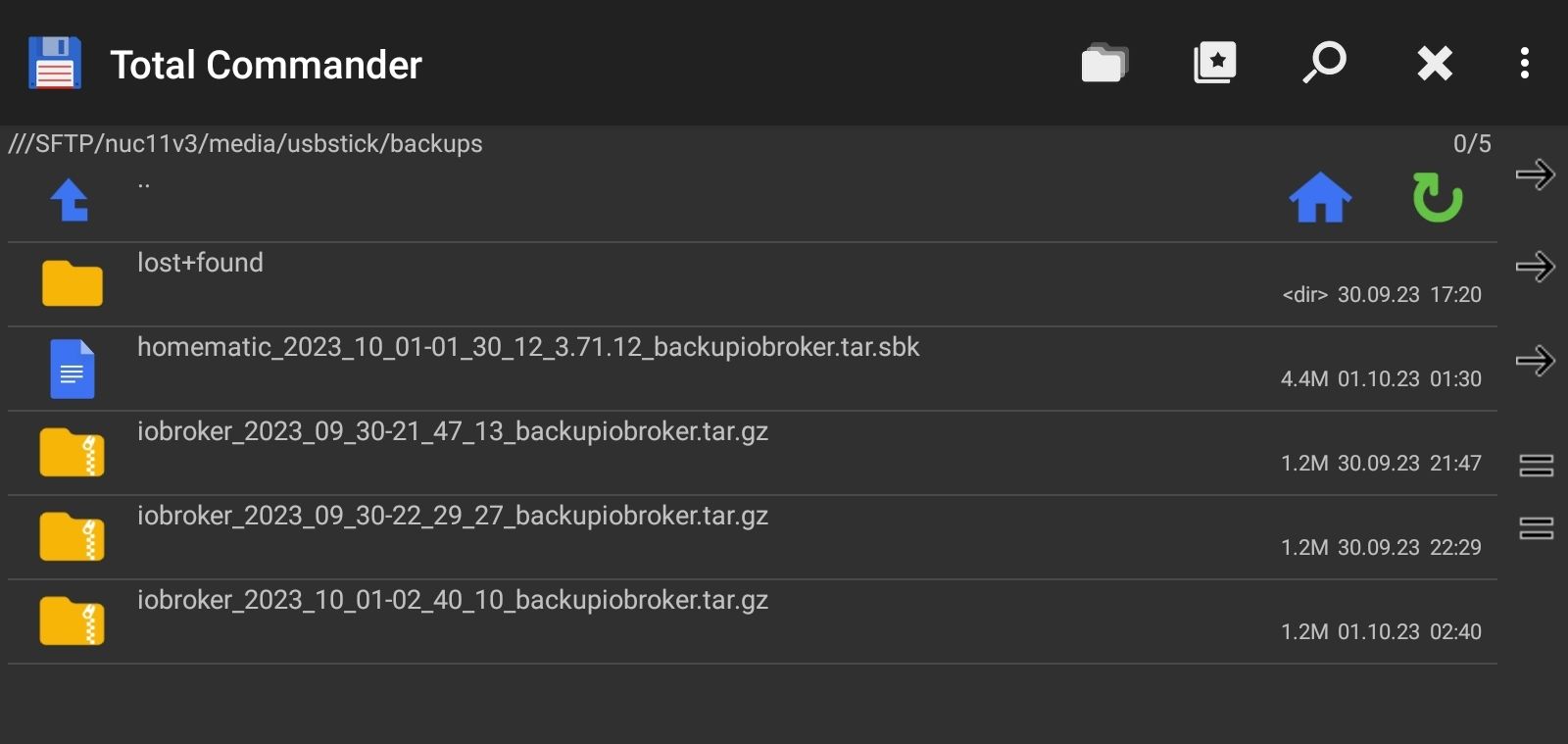
Task: Tap the magnifier search icon
Action: 1324,63
